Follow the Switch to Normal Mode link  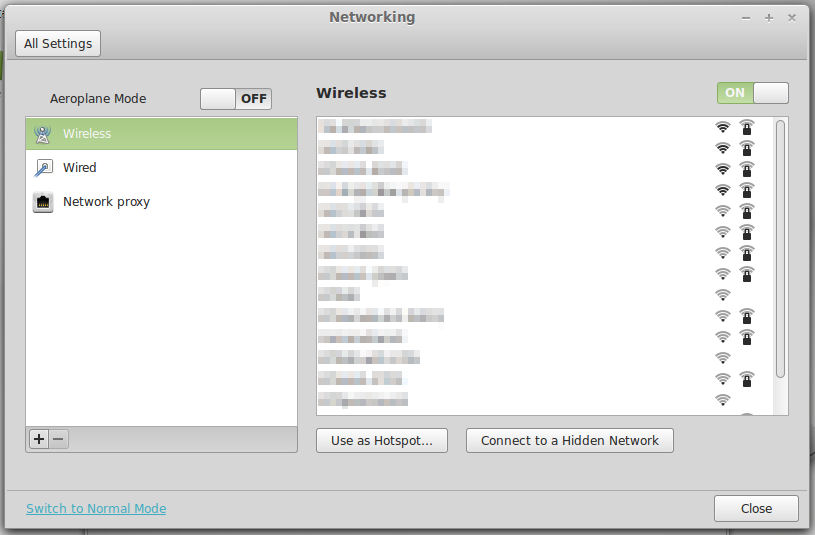(x=96, y=508)
